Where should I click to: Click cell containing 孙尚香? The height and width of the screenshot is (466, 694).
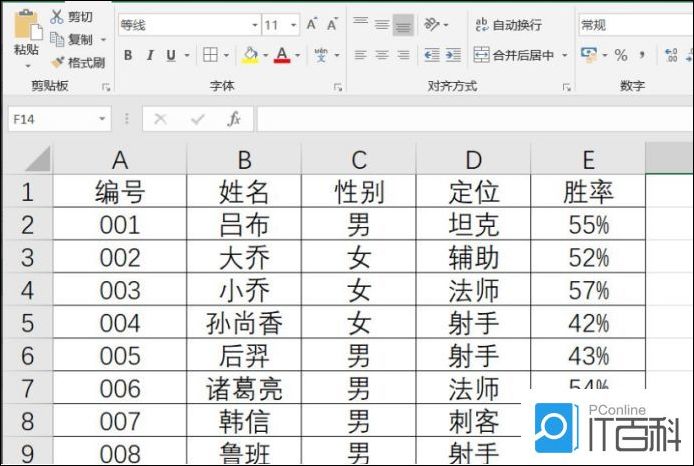pyautogui.click(x=244, y=323)
